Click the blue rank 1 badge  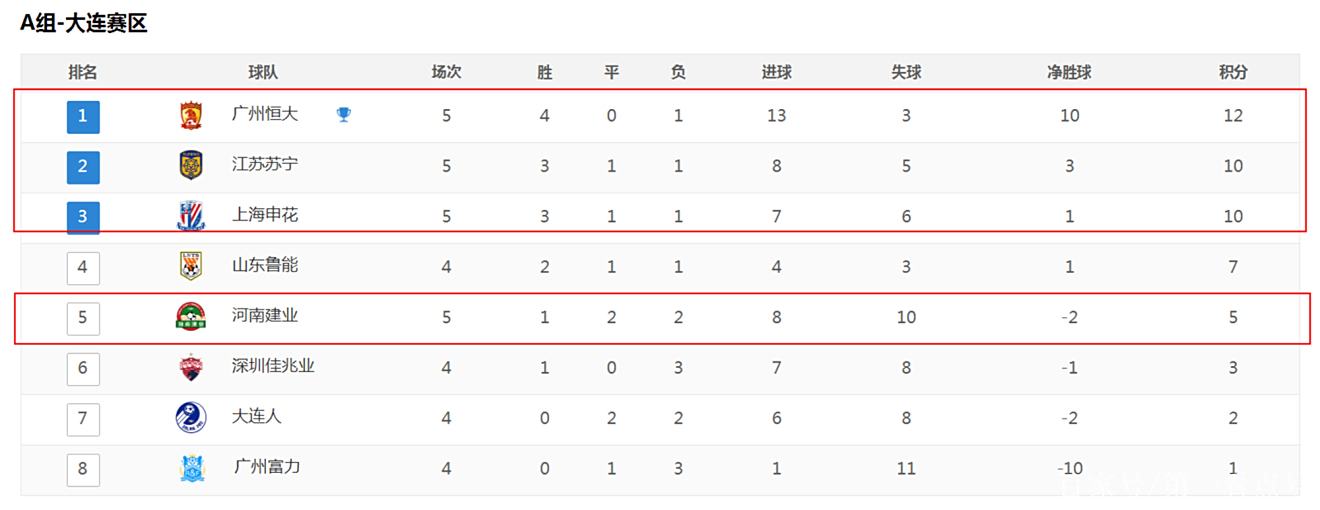[83, 116]
